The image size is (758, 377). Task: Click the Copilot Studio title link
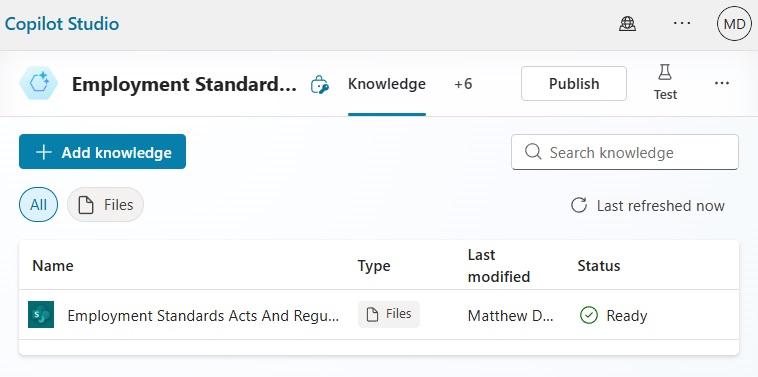(62, 24)
